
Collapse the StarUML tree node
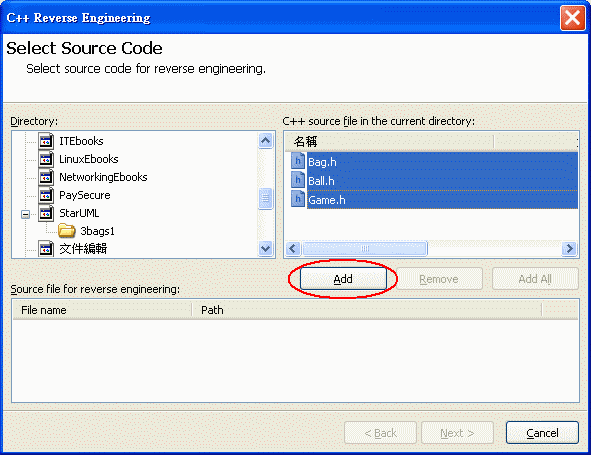(25, 214)
